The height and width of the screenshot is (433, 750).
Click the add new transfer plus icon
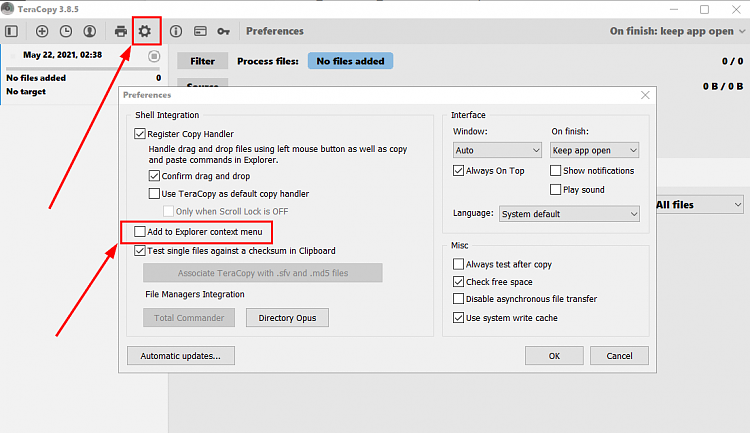[x=42, y=31]
